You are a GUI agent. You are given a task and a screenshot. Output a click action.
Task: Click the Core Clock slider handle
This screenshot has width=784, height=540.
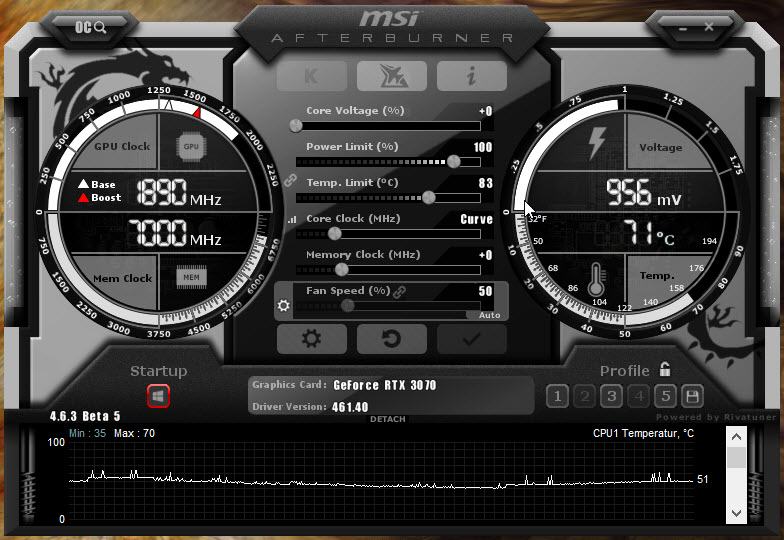(334, 234)
